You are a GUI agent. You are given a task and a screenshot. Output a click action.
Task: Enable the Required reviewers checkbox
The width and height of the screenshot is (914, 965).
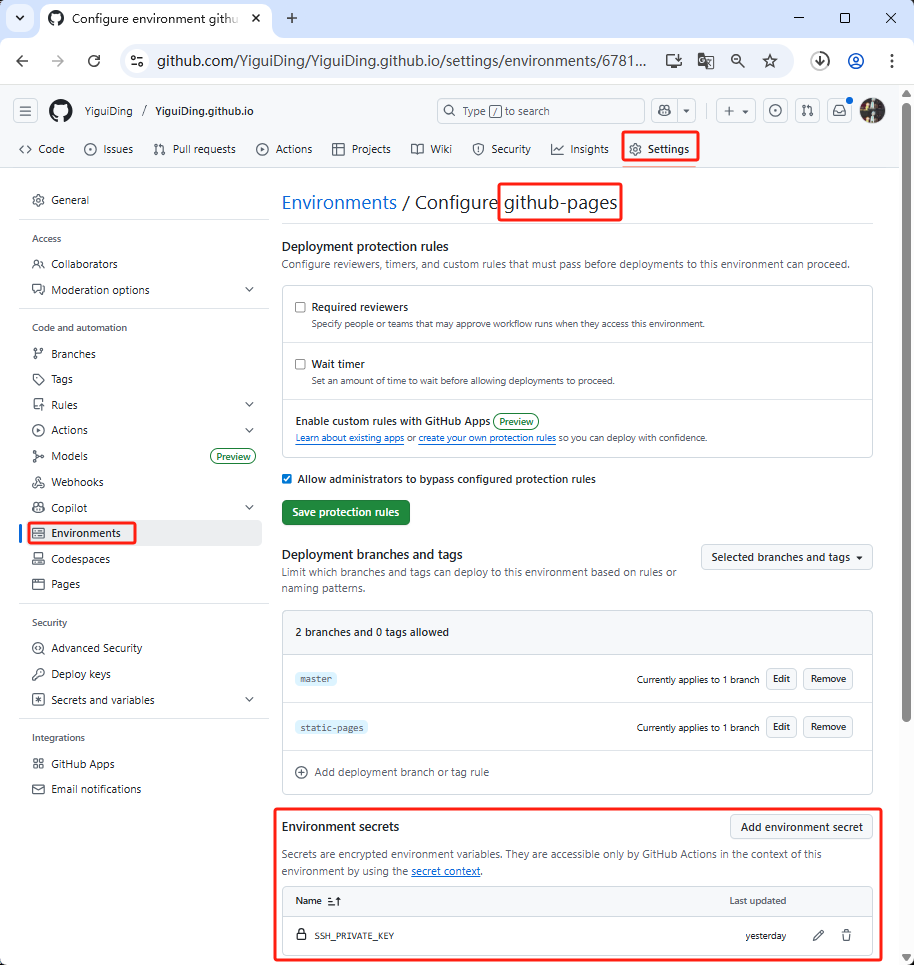click(300, 307)
